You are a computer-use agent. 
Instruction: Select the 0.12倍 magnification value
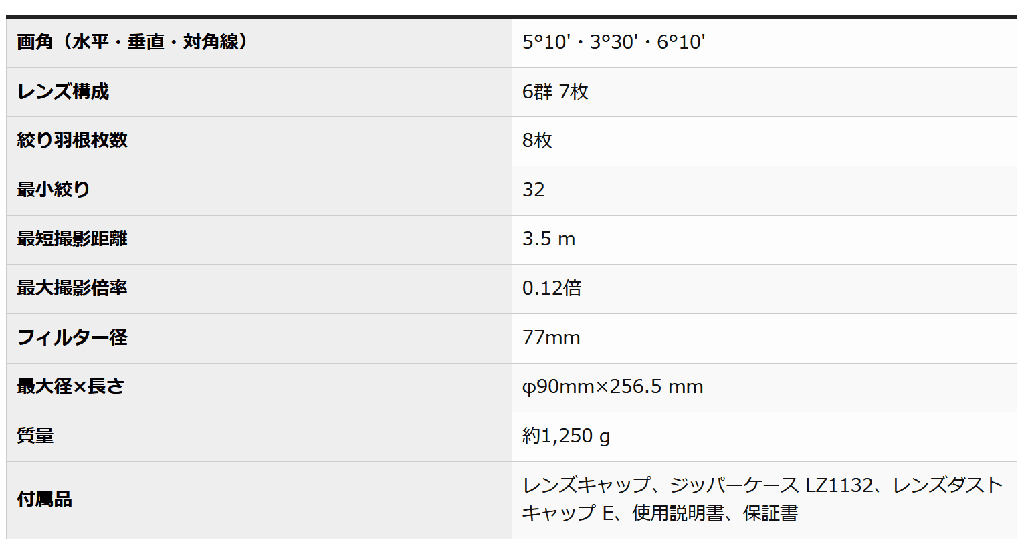pos(551,288)
